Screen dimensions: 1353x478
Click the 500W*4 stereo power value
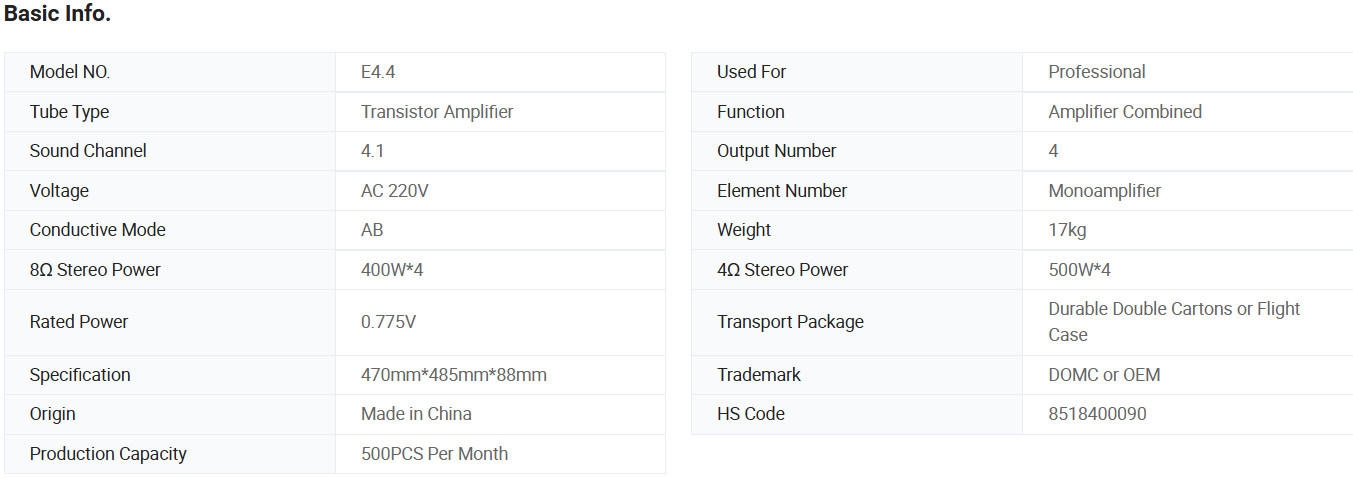[x=1080, y=270]
